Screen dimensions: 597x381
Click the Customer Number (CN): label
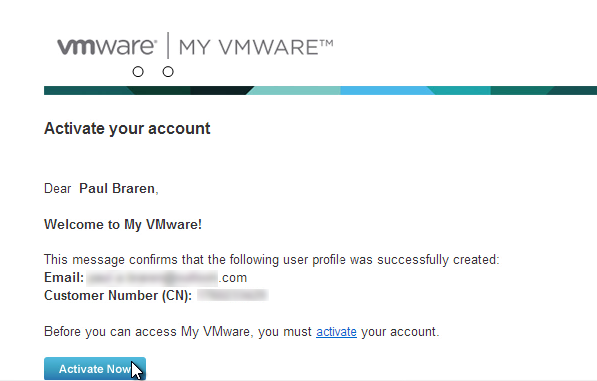(118, 295)
